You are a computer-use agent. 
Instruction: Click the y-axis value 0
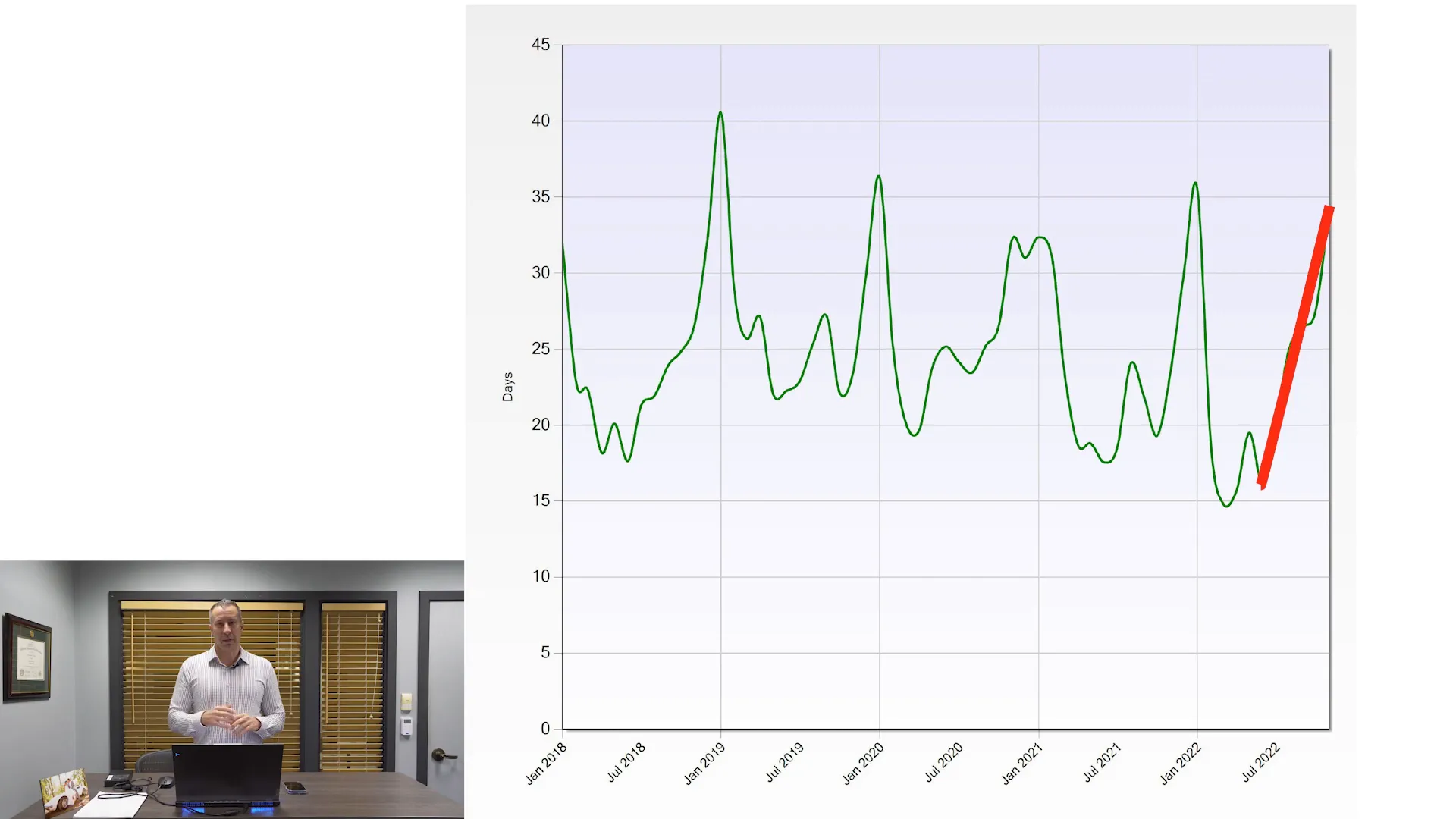[545, 729]
